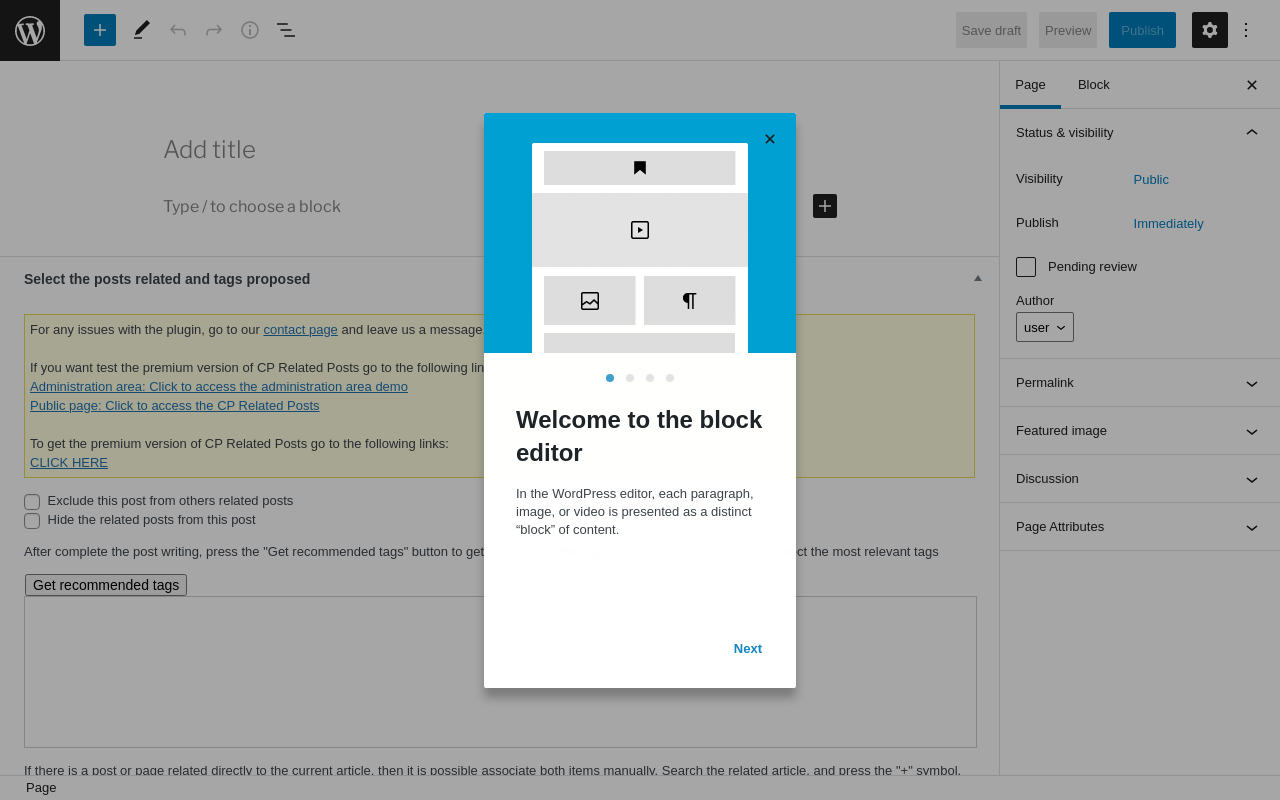
Task: Go to fourth guide page dot
Action: click(670, 378)
